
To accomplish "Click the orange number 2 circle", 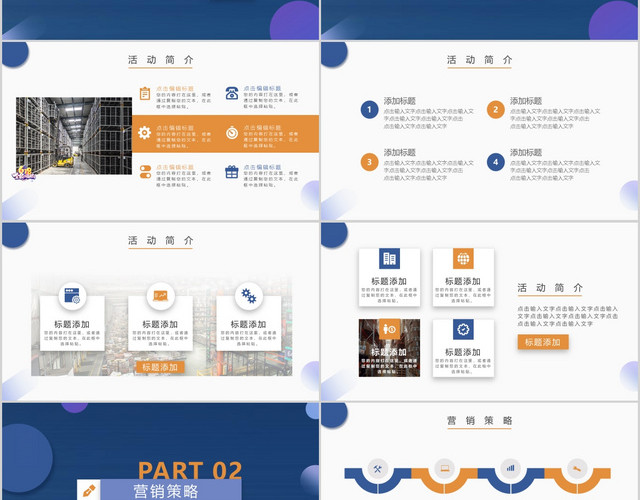I will coord(496,109).
